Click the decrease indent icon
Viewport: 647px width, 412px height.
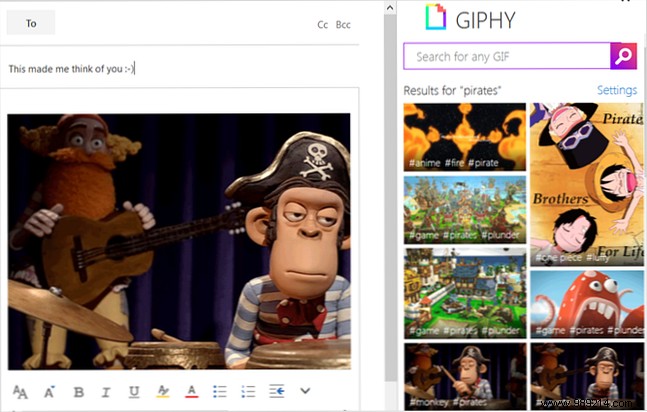tap(277, 391)
